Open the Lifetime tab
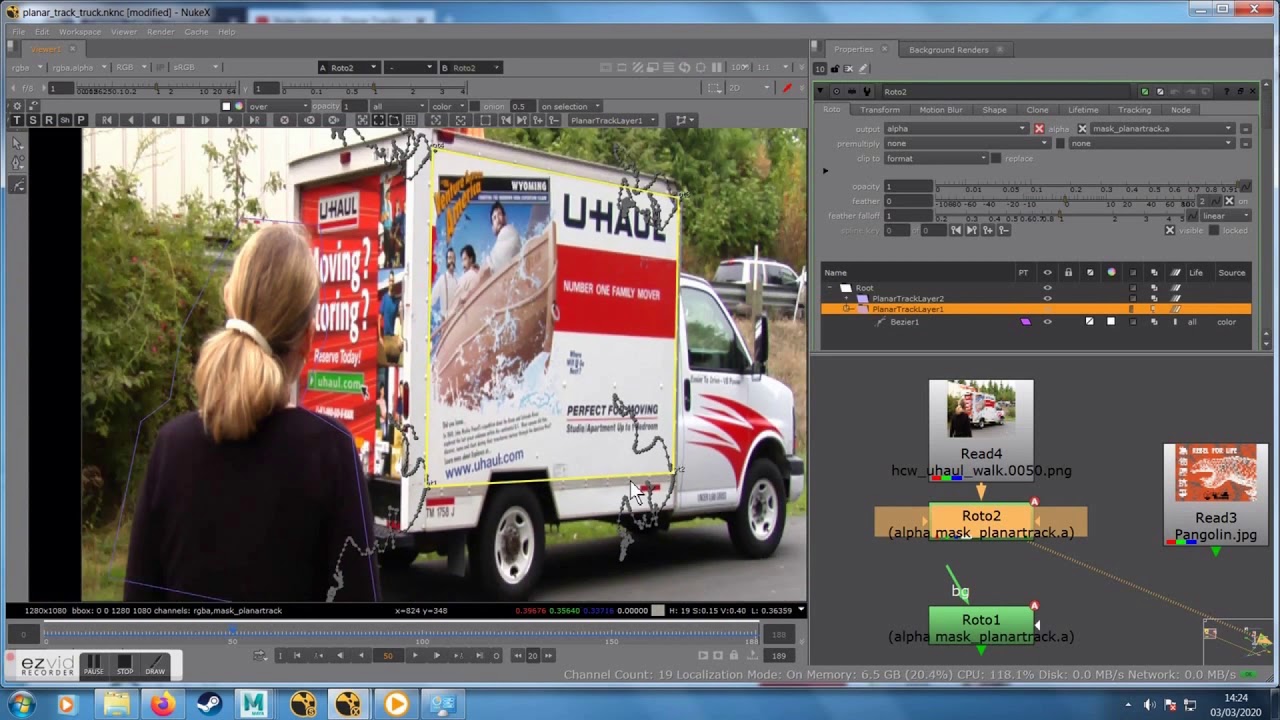The height and width of the screenshot is (720, 1280). point(1083,110)
